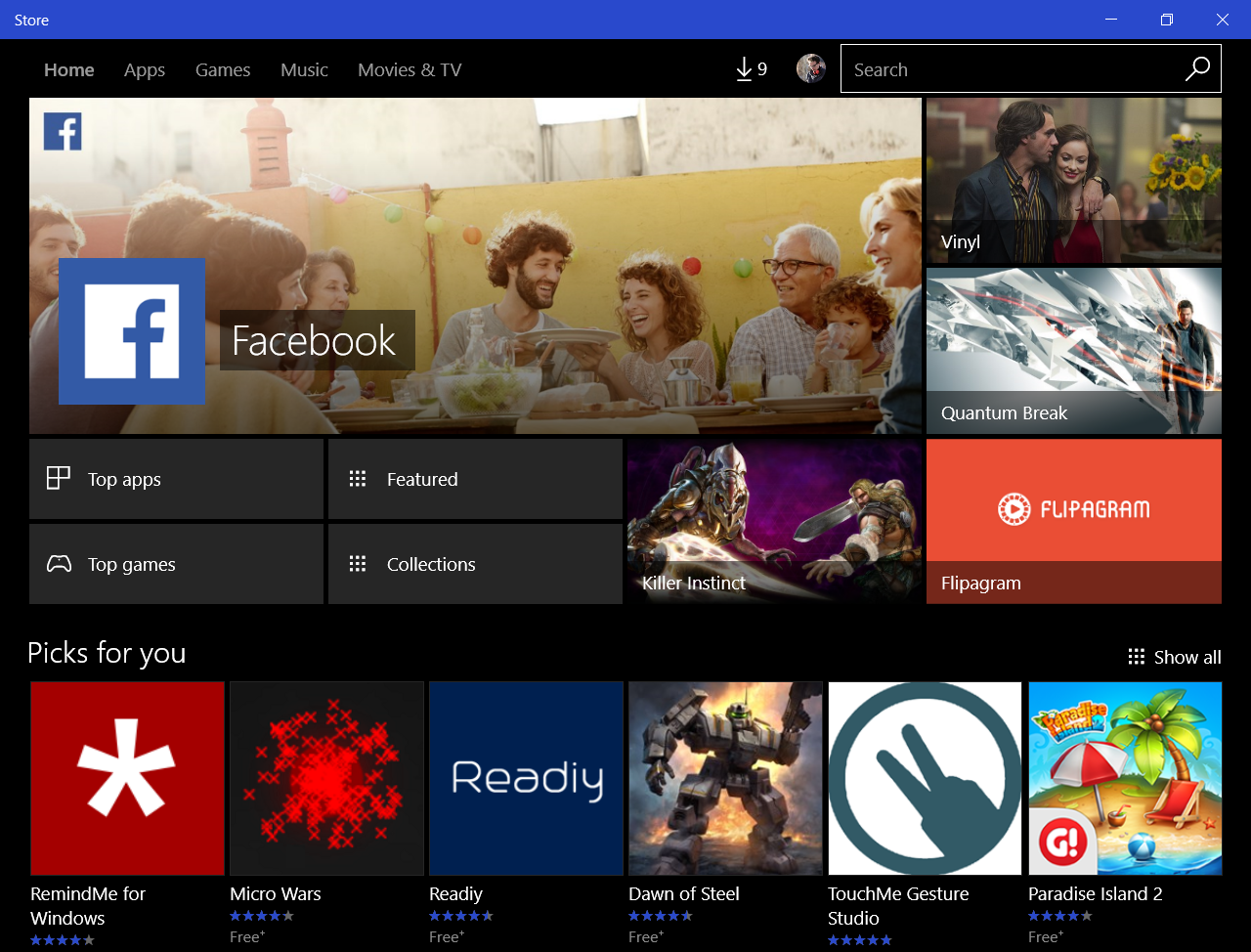Click the small Facebook logo in banner corner
Image resolution: width=1251 pixels, height=952 pixels.
[63, 131]
